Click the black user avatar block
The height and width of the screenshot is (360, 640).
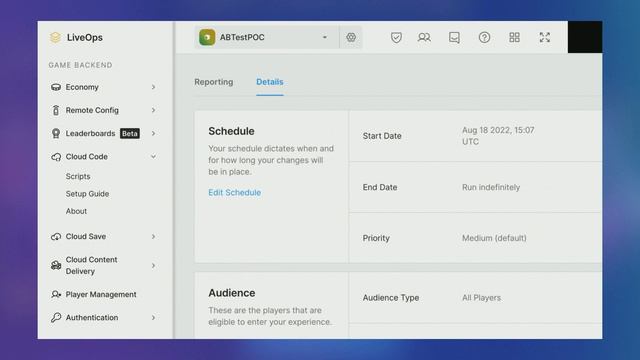[584, 37]
